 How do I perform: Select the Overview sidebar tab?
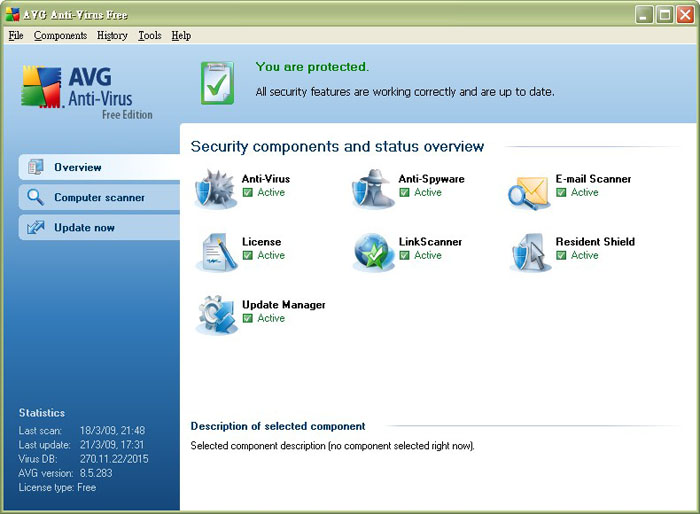(78, 167)
